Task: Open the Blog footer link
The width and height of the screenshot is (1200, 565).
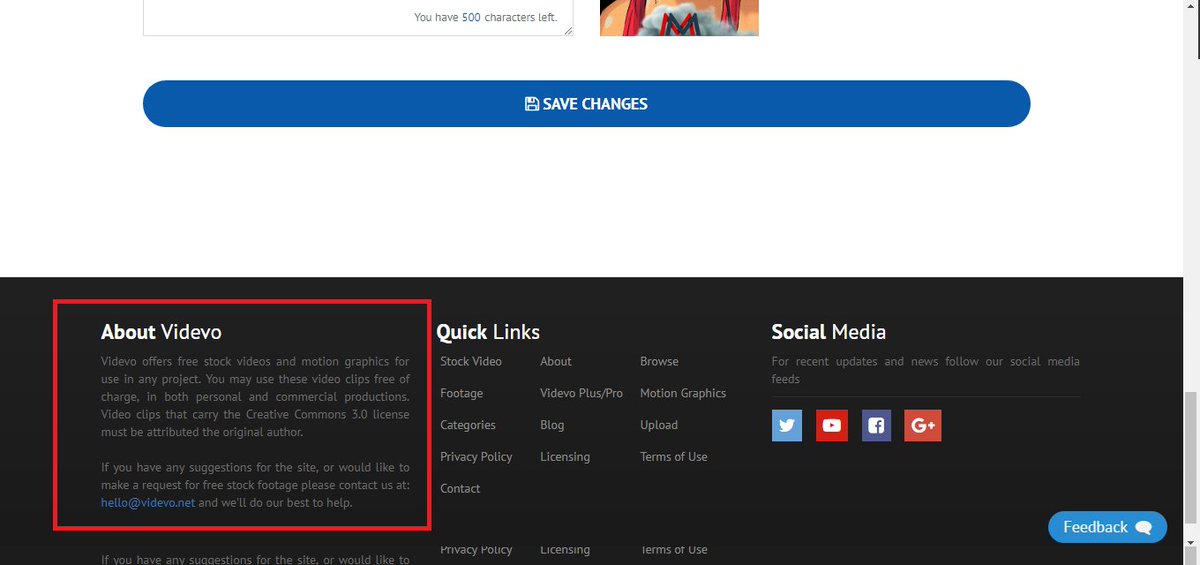Action: point(552,425)
